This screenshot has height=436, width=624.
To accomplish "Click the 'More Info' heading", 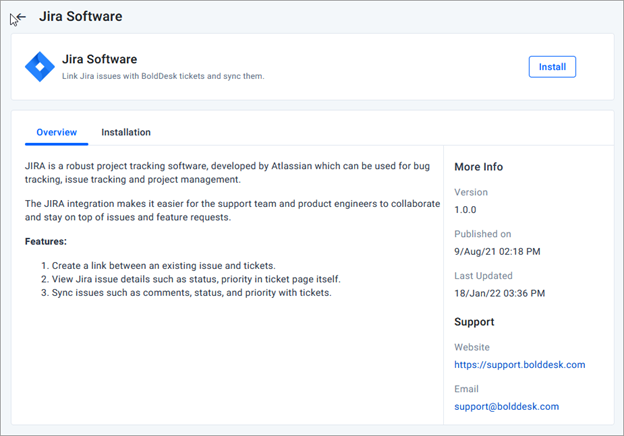I will tap(478, 167).
